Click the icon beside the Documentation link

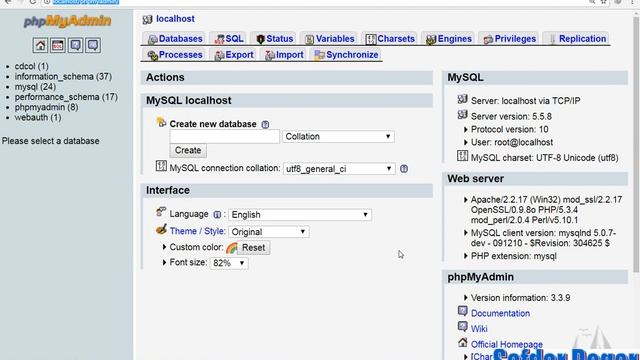coord(462,311)
